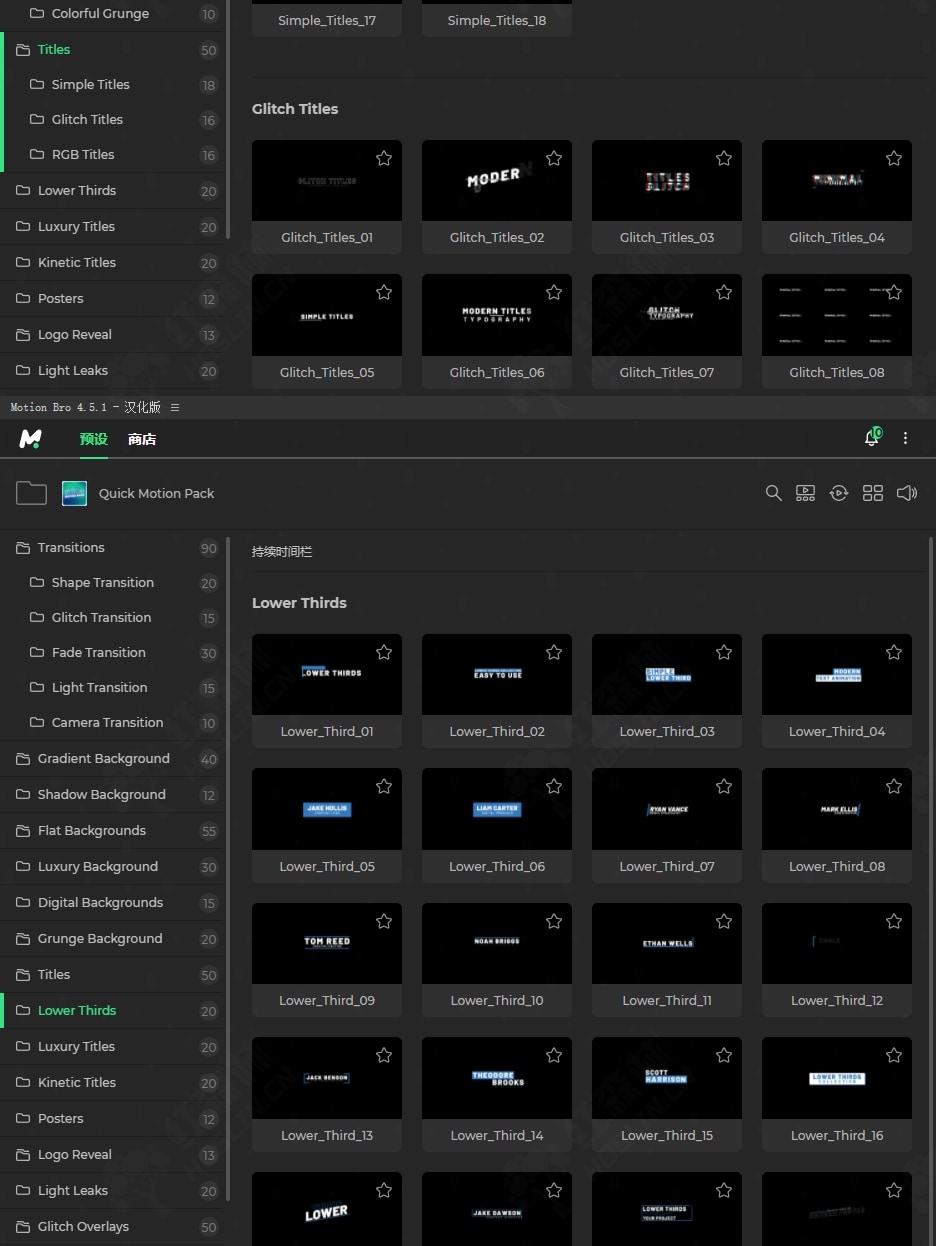The height and width of the screenshot is (1246, 936).
Task: Select the Lower_Third_15 Scott Harrison thumbnail
Action: pyautogui.click(x=667, y=1078)
